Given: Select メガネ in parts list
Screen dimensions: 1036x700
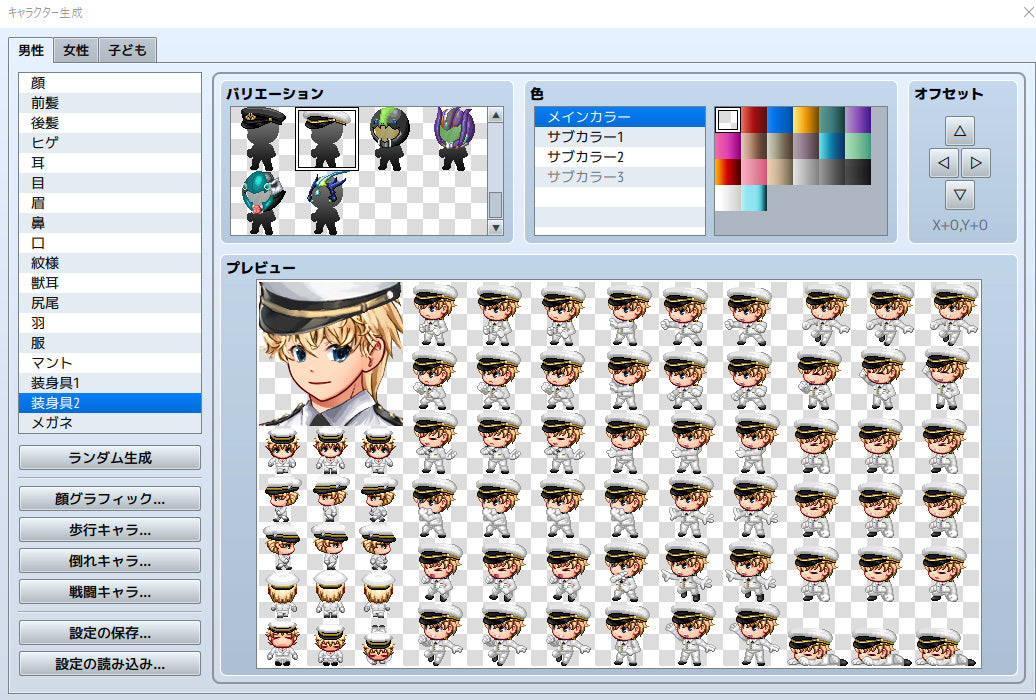Looking at the screenshot, I should pyautogui.click(x=110, y=422).
